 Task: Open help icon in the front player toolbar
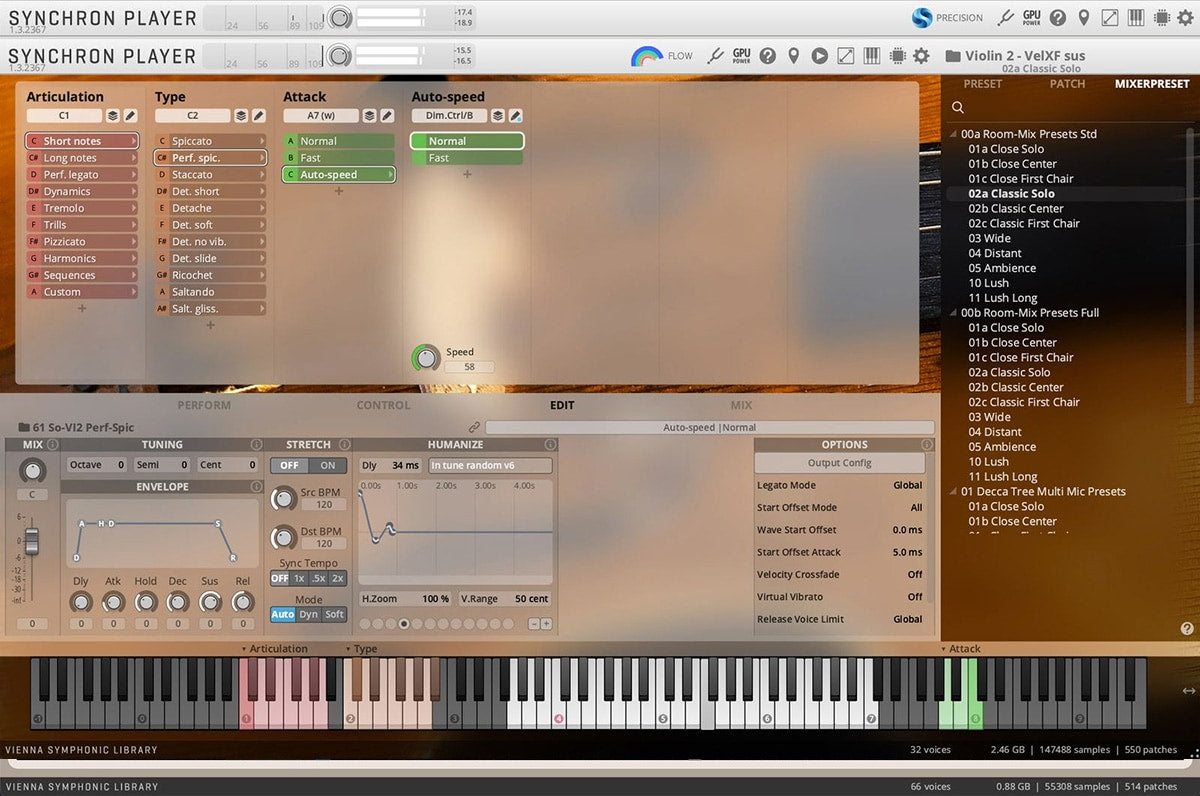pyautogui.click(x=767, y=56)
